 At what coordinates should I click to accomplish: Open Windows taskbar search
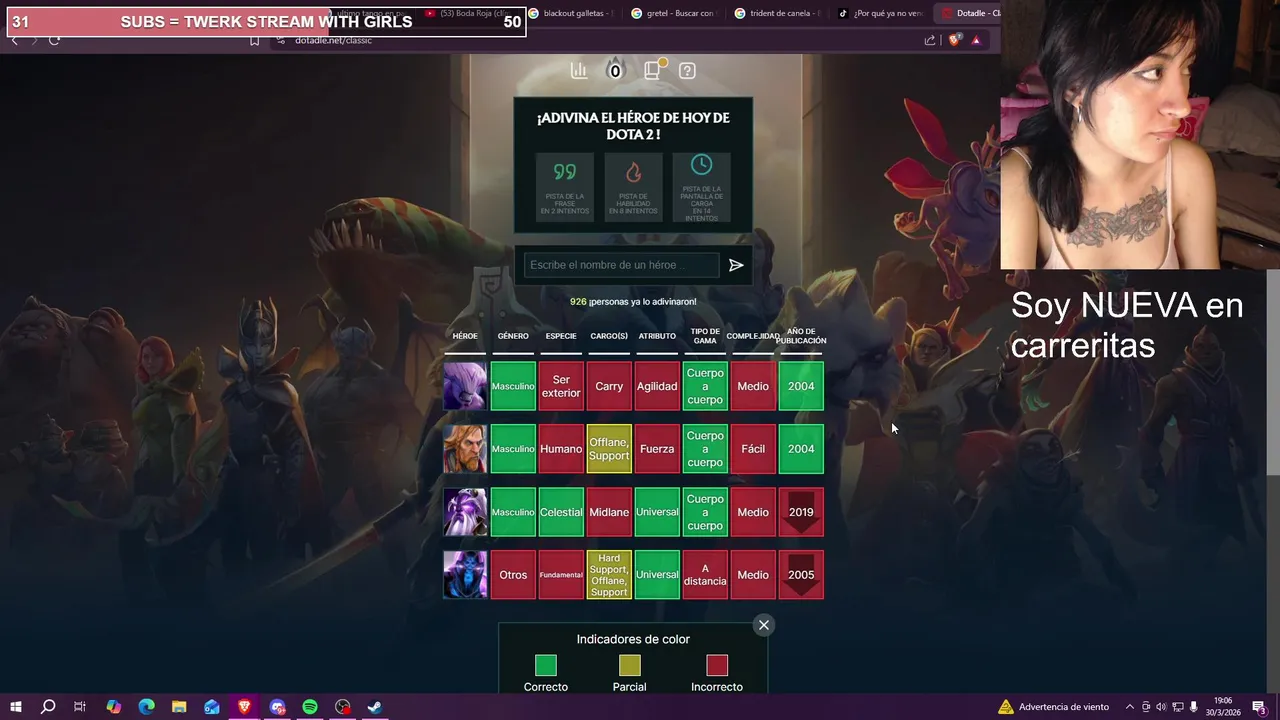(x=47, y=707)
